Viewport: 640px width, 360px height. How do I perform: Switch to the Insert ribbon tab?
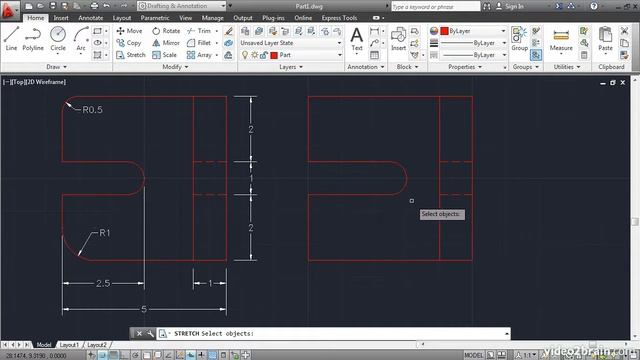[61, 18]
